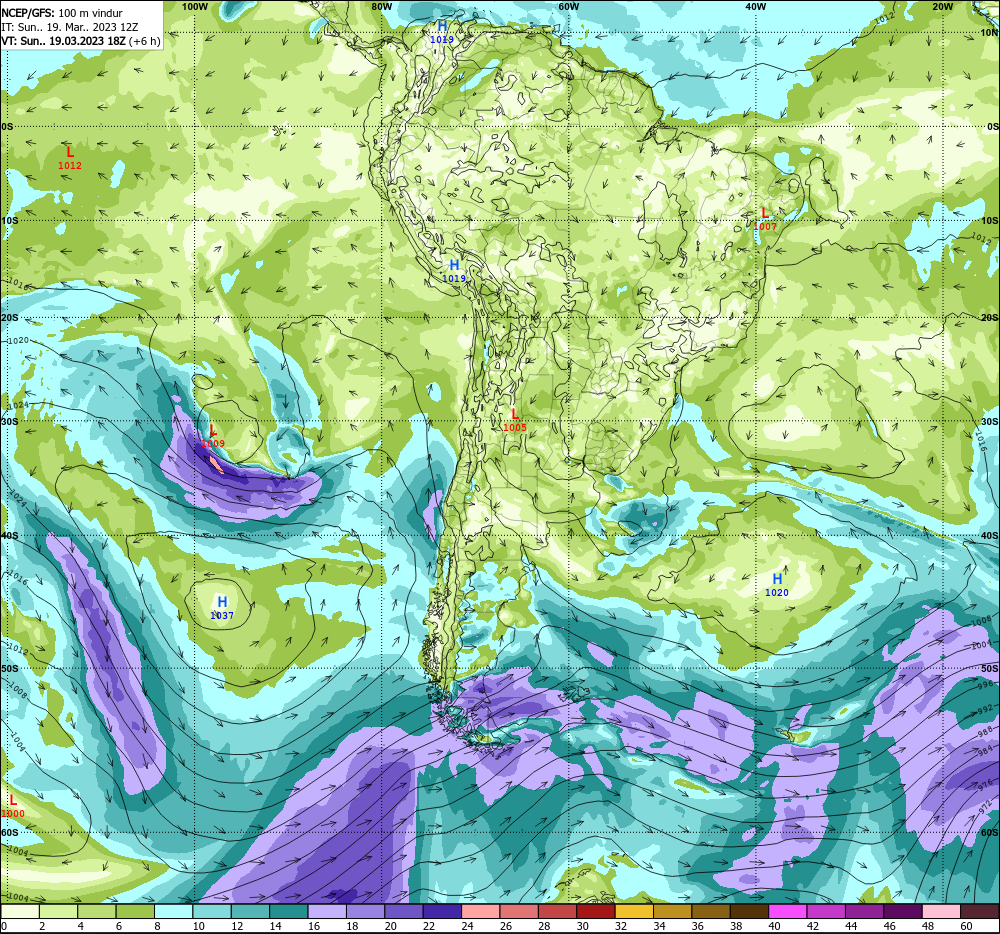Click the dark maroon legend swatch above 60
Image resolution: width=1000 pixels, height=934 pixels.
[x=980, y=912]
